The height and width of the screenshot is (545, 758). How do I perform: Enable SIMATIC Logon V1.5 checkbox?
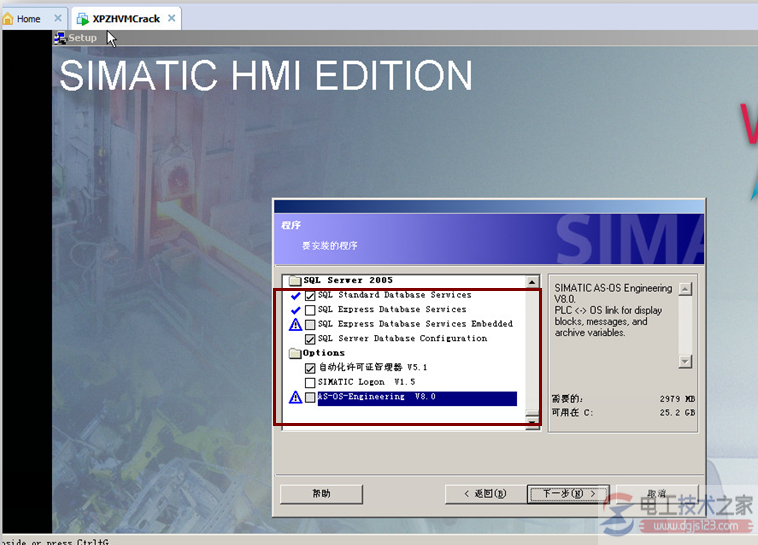coord(310,383)
